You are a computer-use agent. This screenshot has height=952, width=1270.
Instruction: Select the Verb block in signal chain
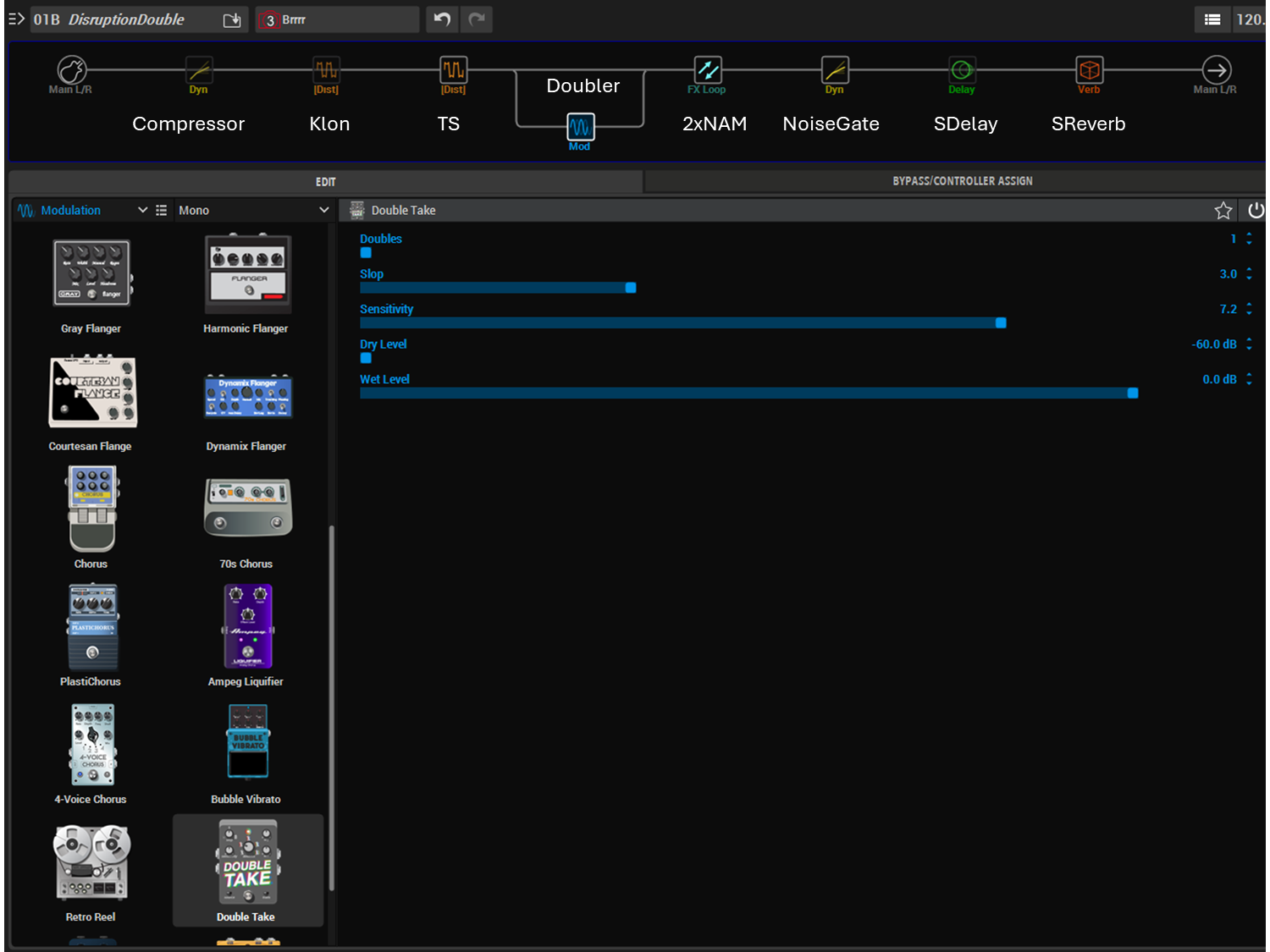click(1089, 69)
